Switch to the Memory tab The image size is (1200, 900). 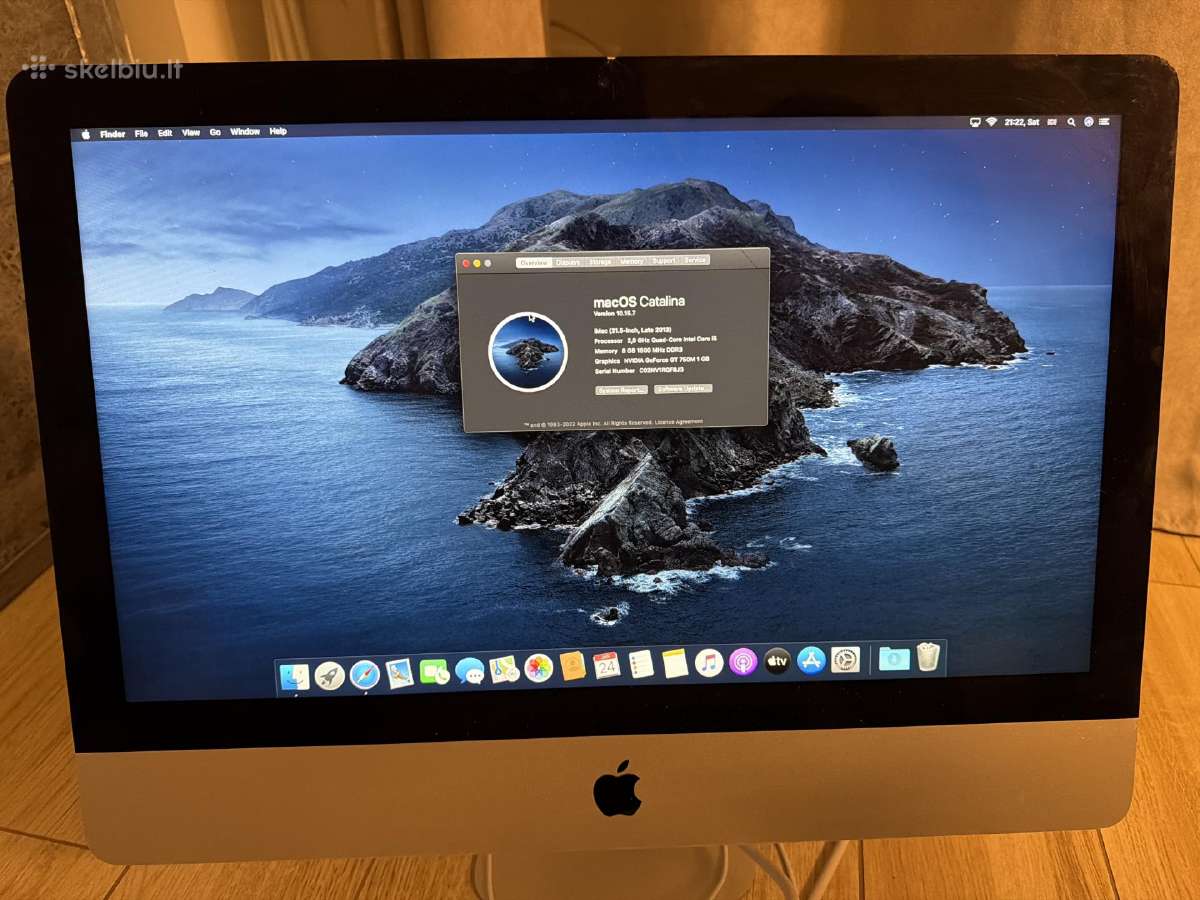click(x=632, y=261)
